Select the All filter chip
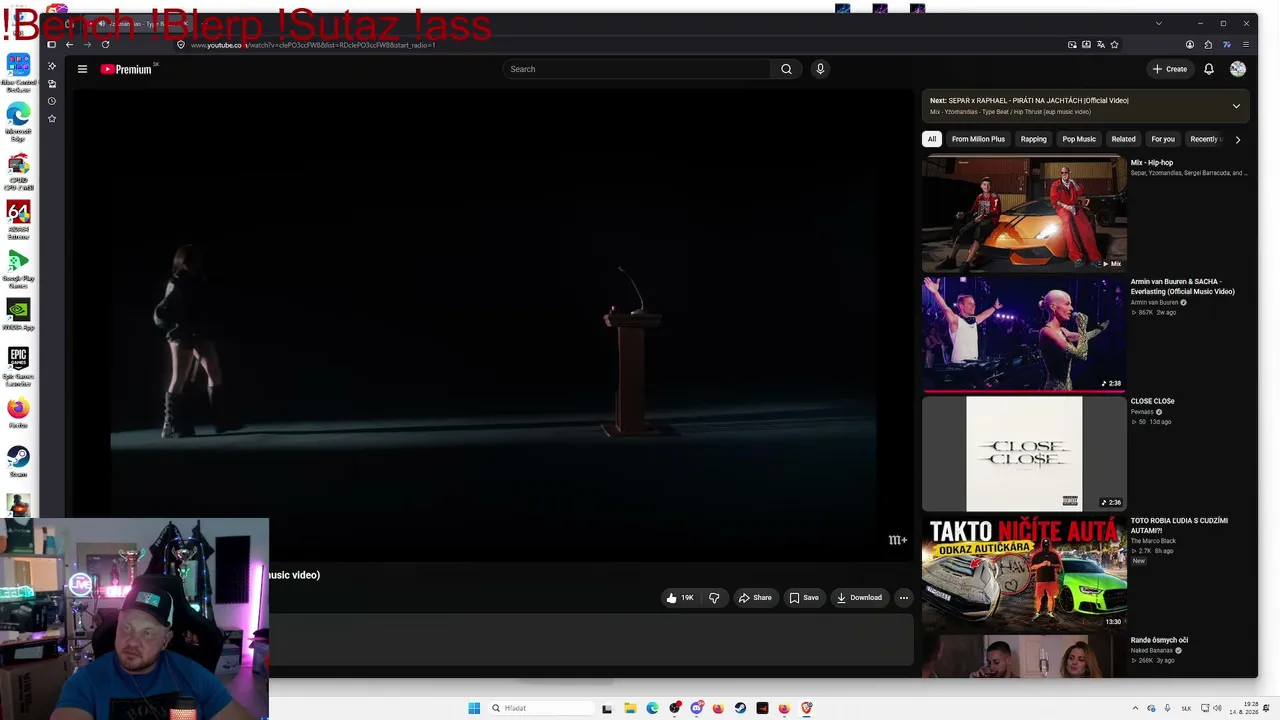 pos(932,139)
